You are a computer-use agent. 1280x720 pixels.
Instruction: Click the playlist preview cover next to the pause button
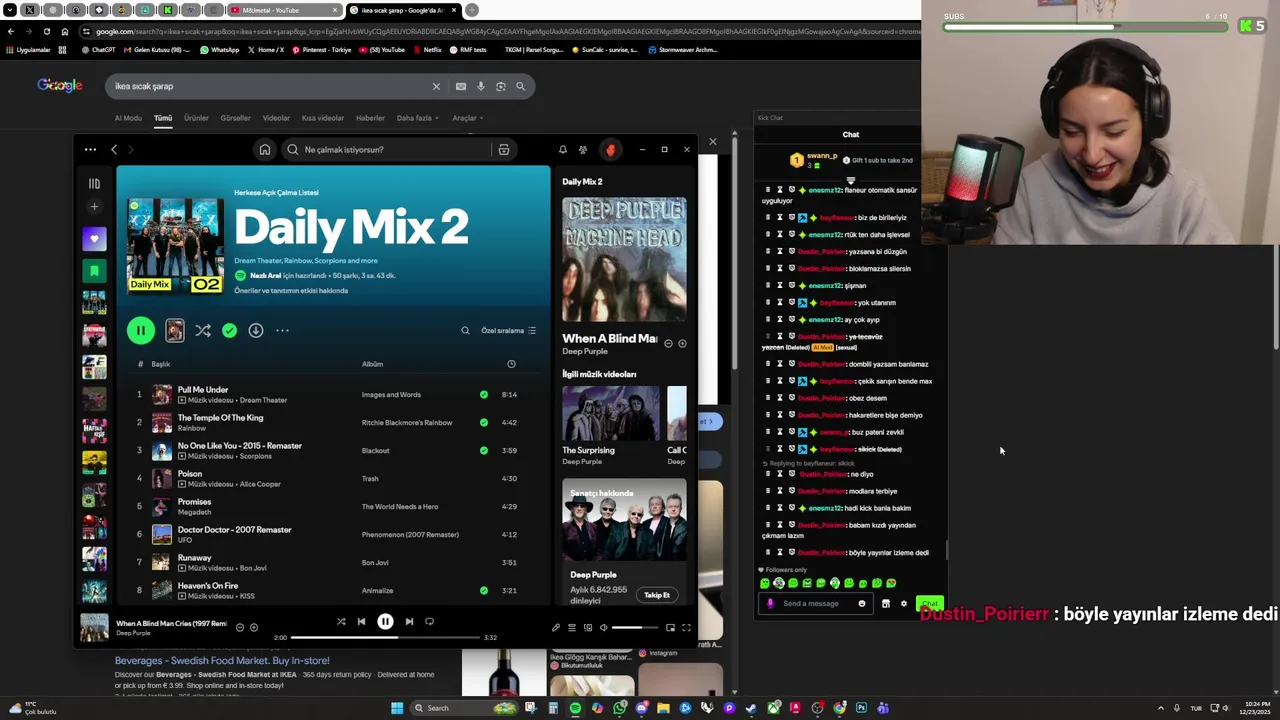coord(175,331)
